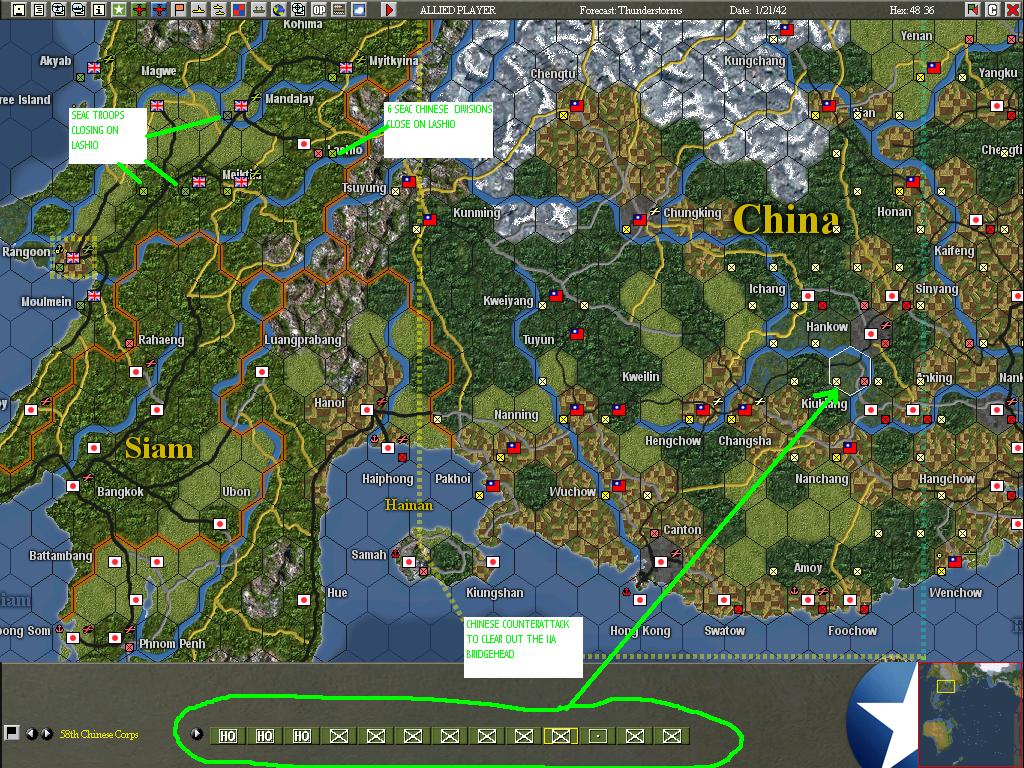Image resolution: width=1024 pixels, height=768 pixels.
Task: Select the Japanese flag at Canton
Action: [x=661, y=562]
